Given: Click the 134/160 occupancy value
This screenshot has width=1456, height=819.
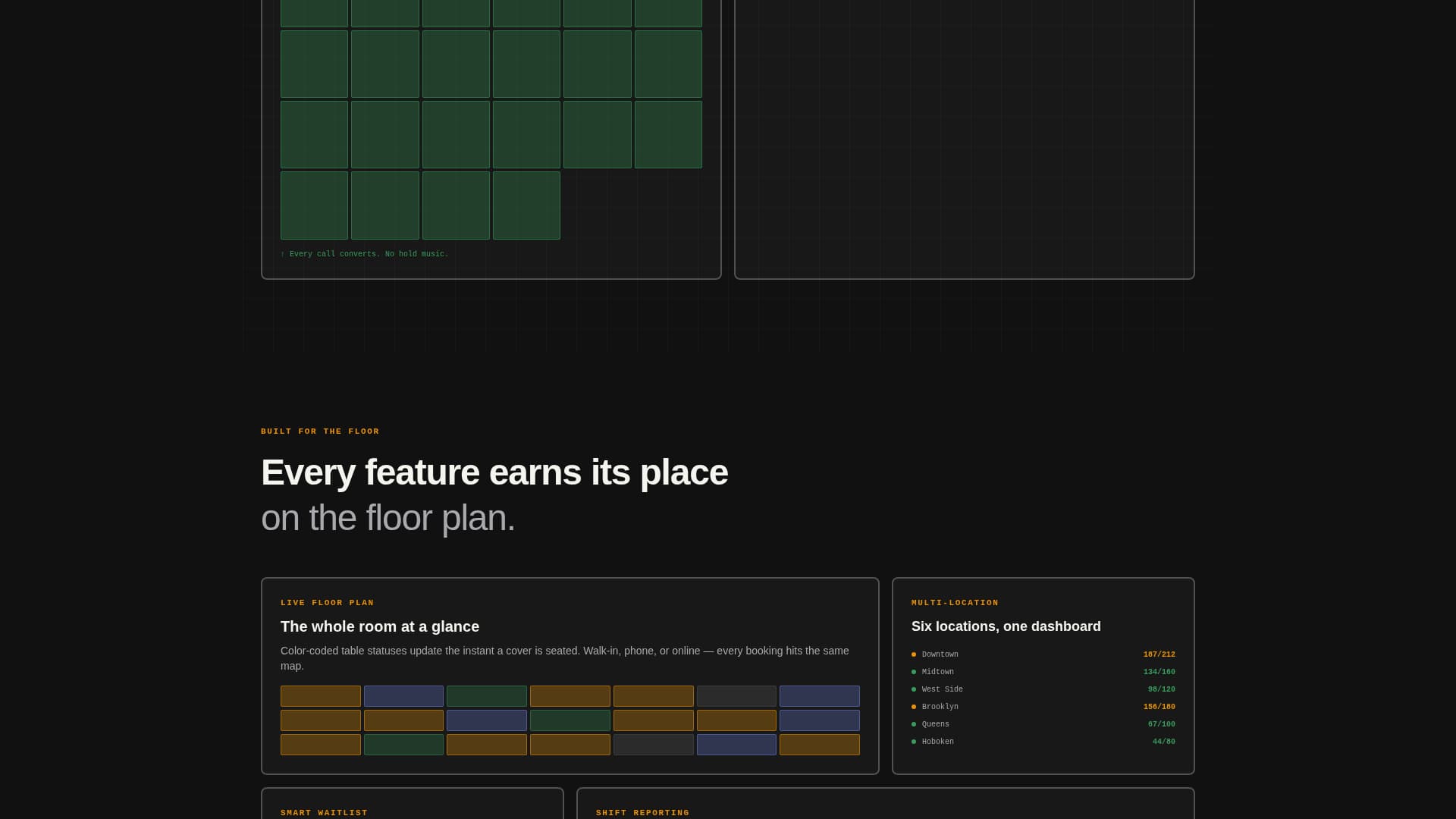Looking at the screenshot, I should point(1159,672).
